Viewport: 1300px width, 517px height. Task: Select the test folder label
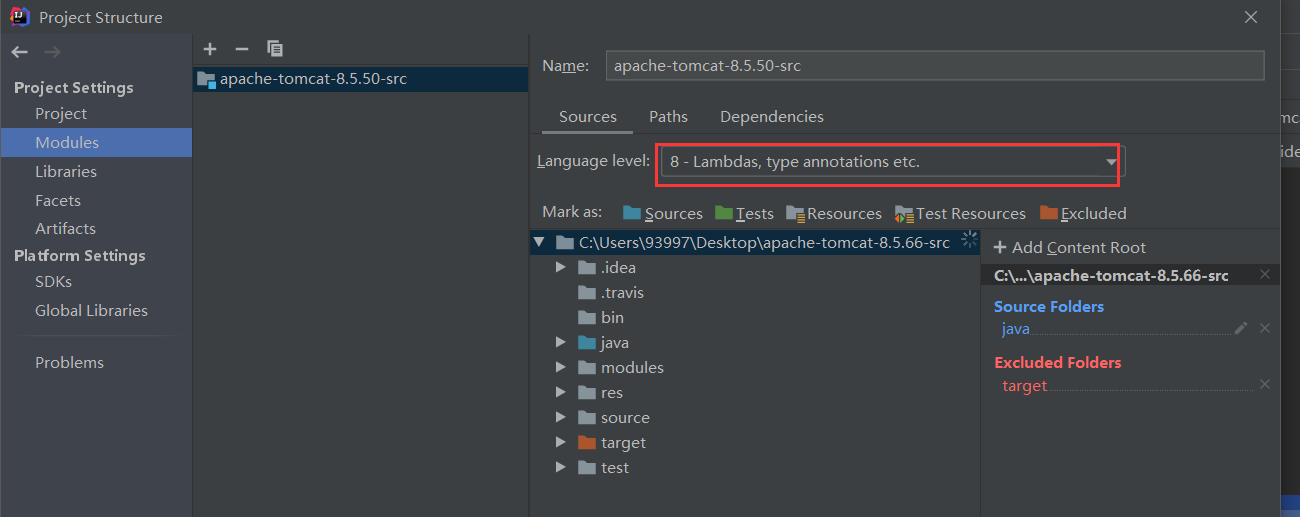[615, 467]
